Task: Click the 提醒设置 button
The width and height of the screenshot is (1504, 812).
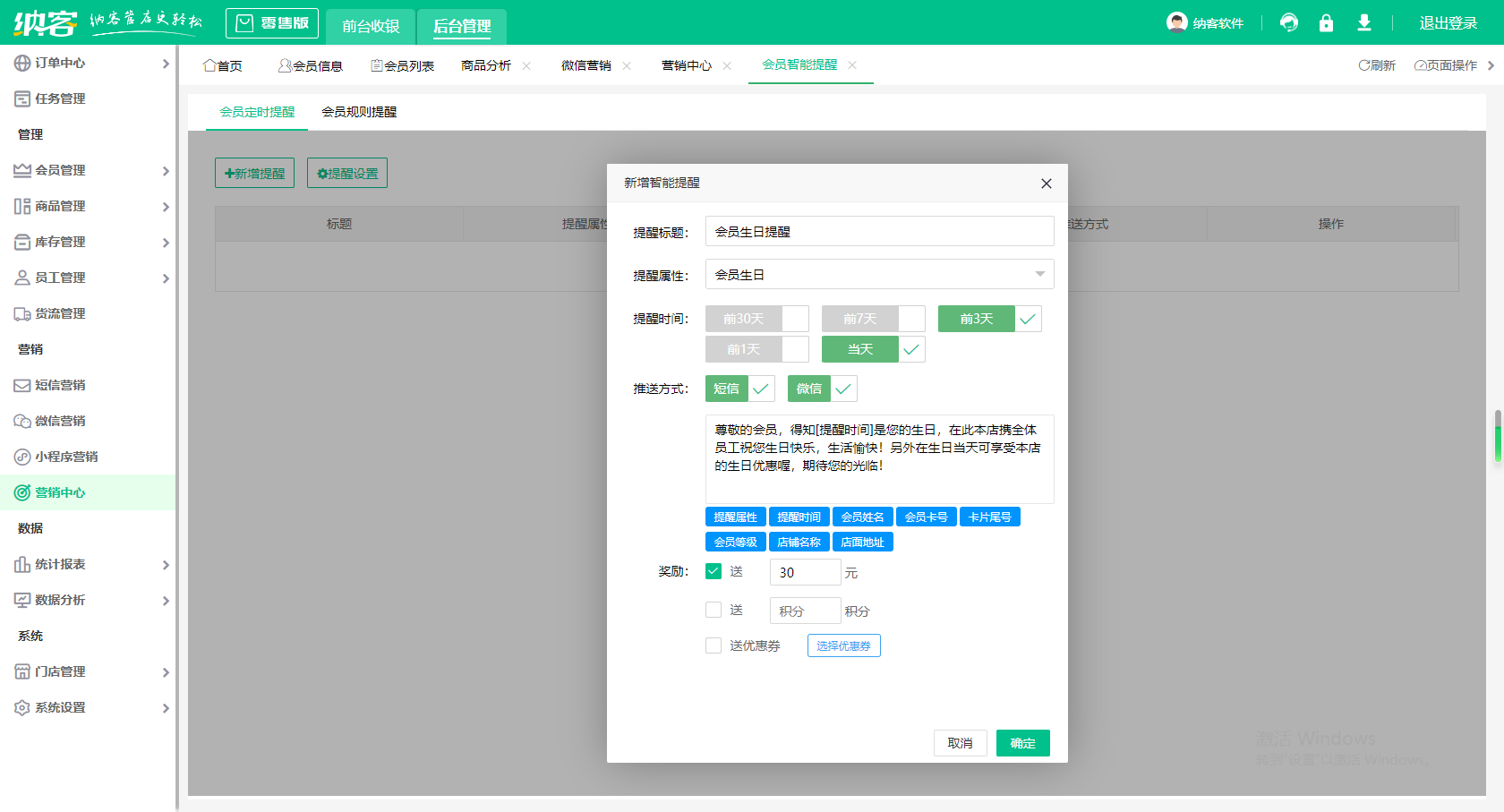Action: pyautogui.click(x=347, y=173)
